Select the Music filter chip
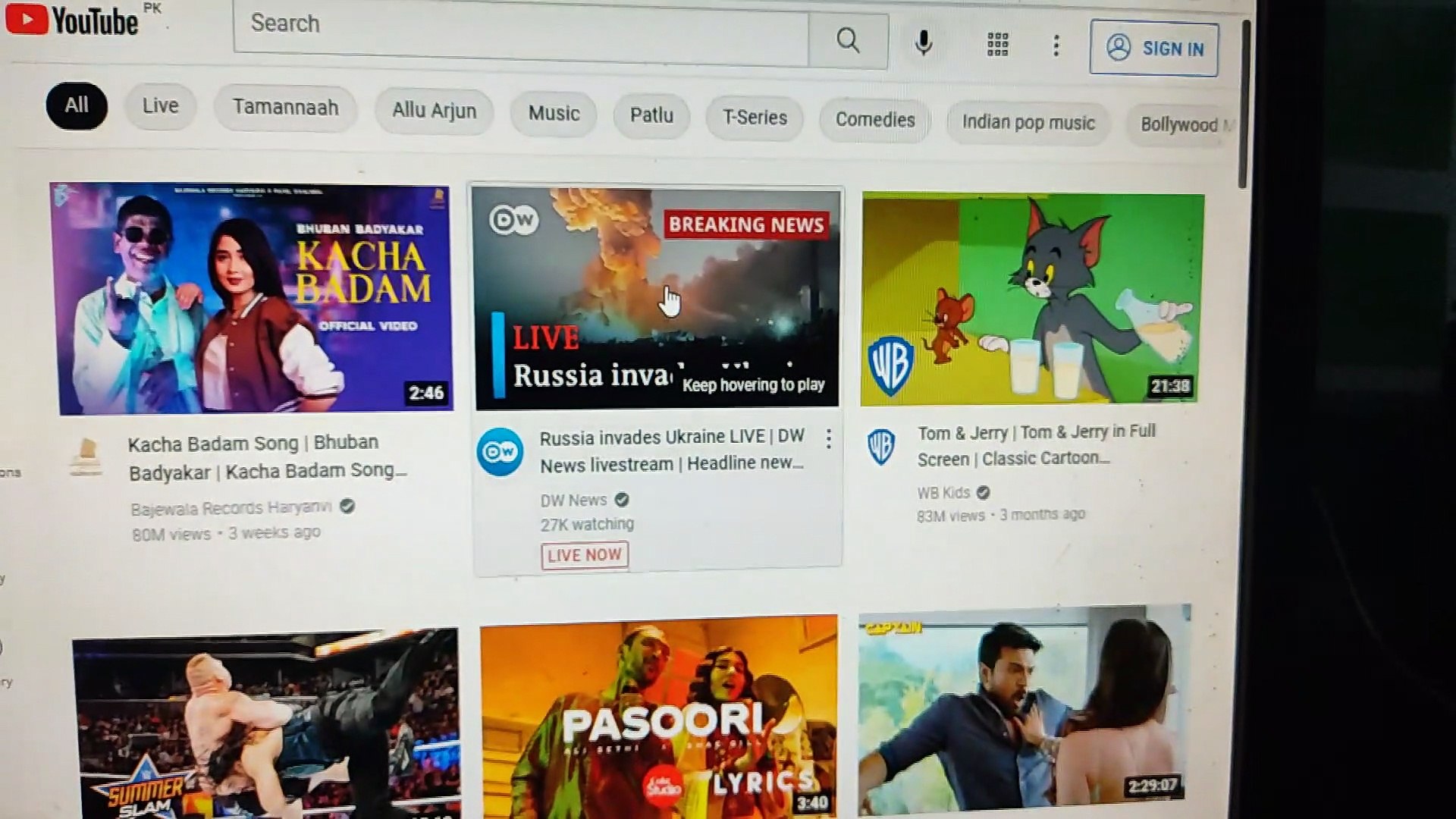1456x819 pixels. 554,114
